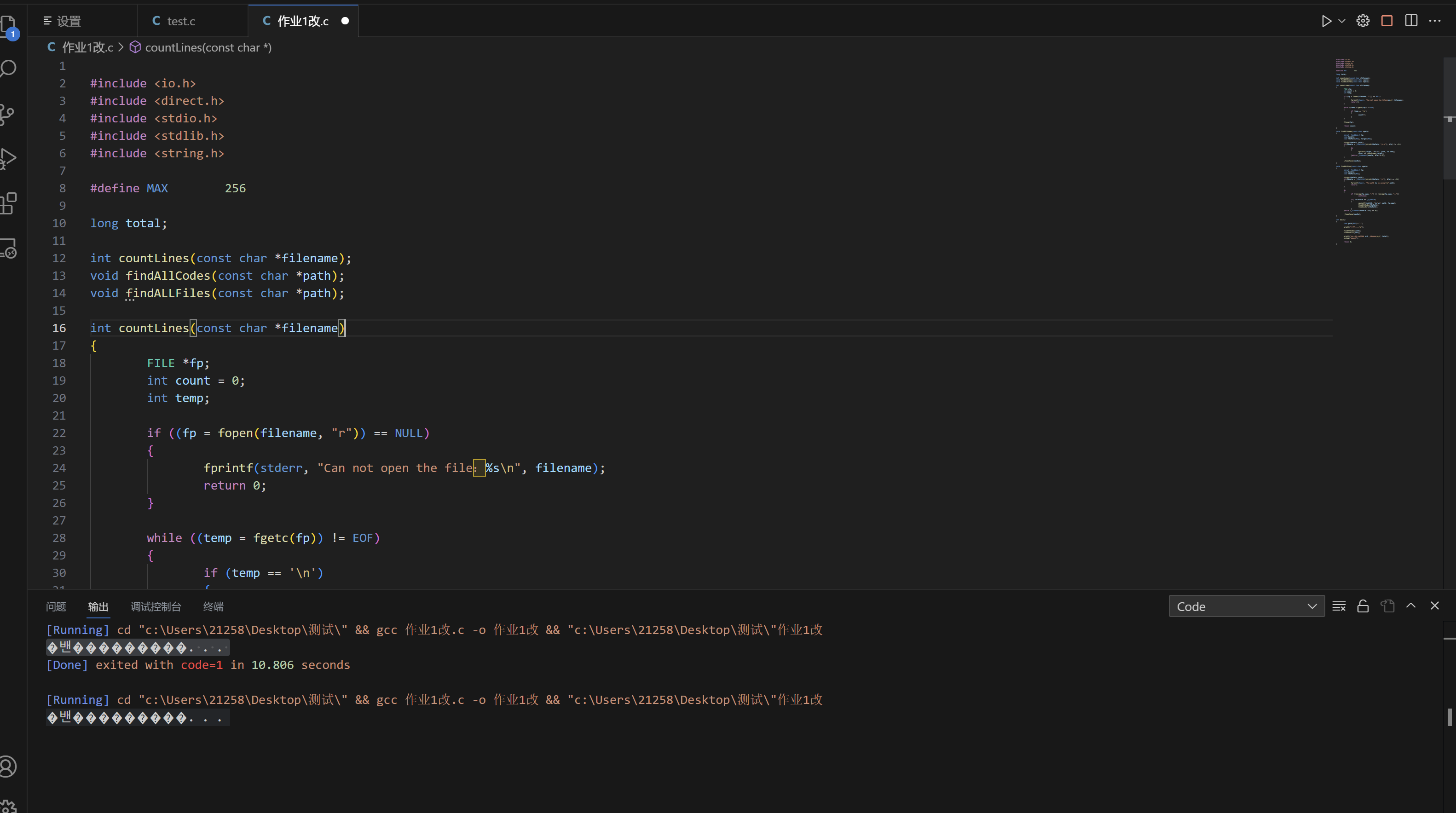Open the Search view in activity bar
Image resolution: width=1456 pixels, height=813 pixels.
pyautogui.click(x=8, y=69)
